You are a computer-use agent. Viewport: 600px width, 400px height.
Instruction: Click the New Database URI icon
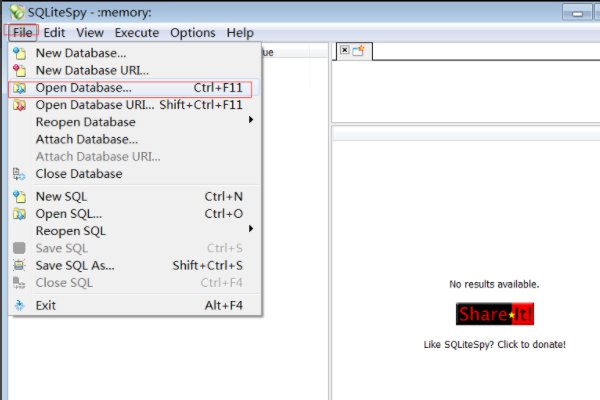click(x=19, y=70)
